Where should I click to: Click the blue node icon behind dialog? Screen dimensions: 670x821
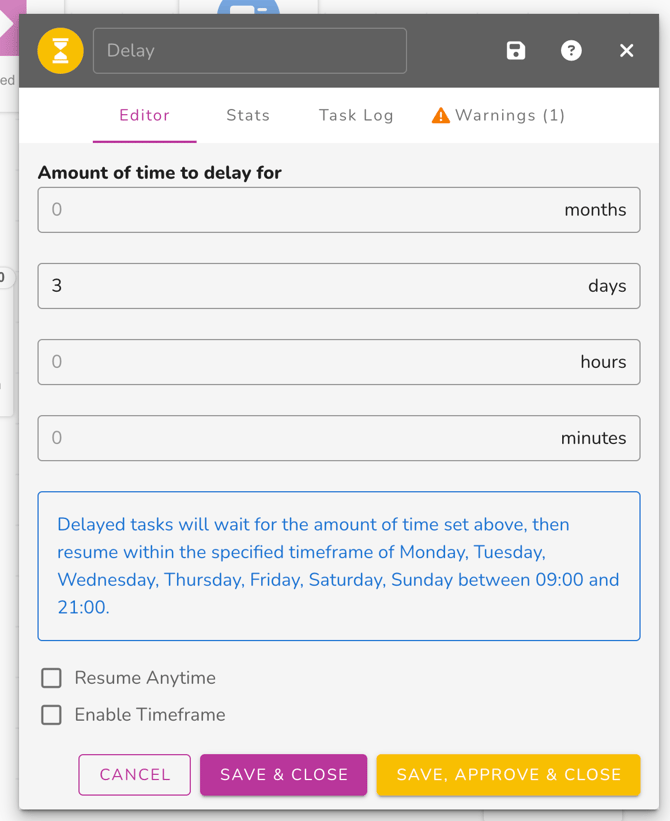(x=248, y=9)
